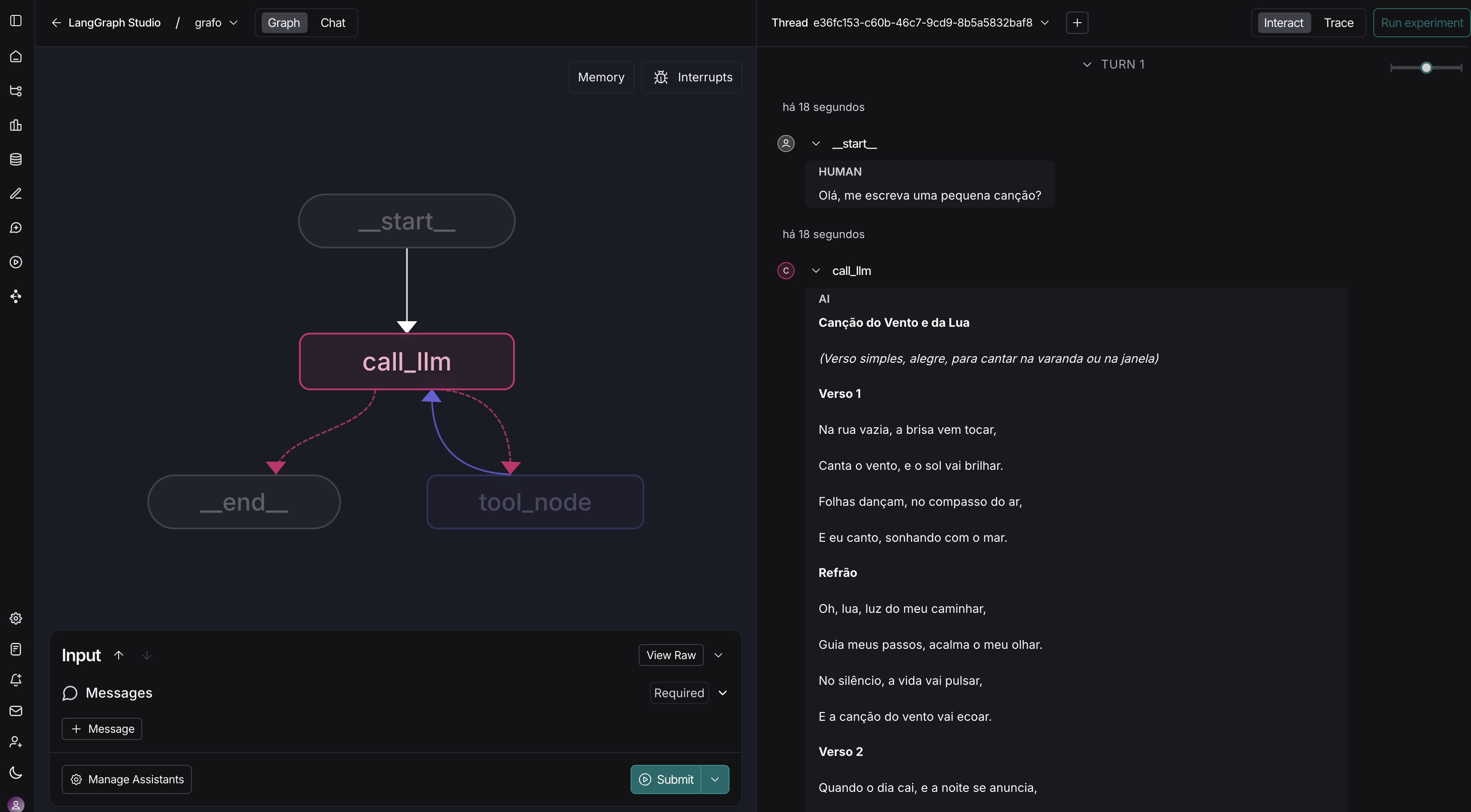This screenshot has height=812, width=1471.
Task: Open the mail icon in sidebar
Action: (16, 711)
